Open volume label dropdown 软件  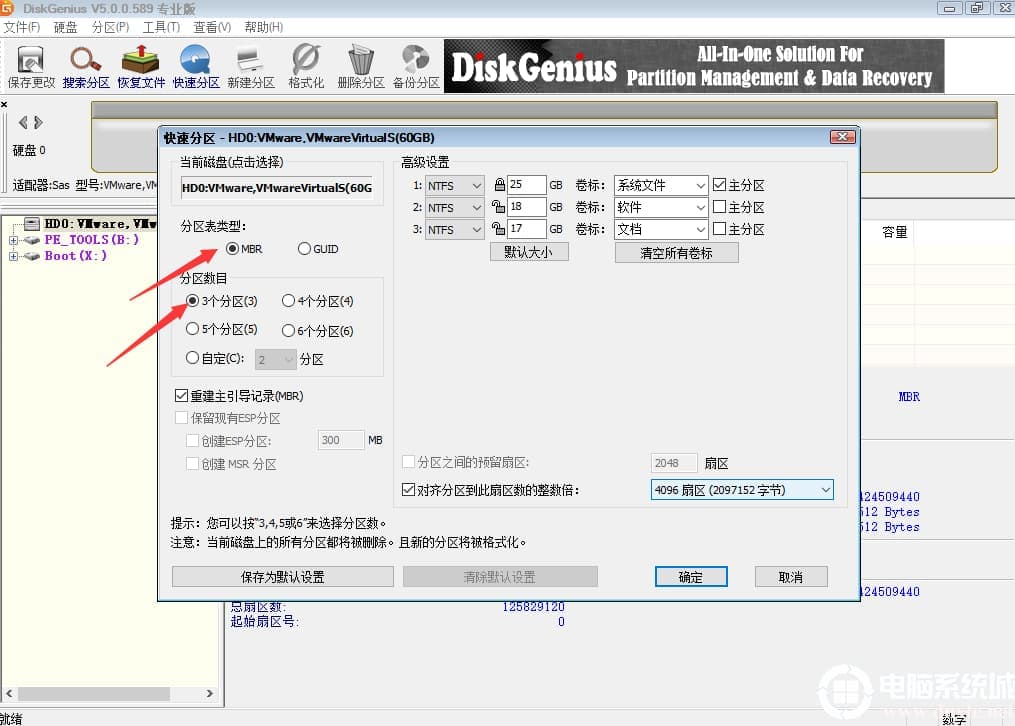click(661, 208)
